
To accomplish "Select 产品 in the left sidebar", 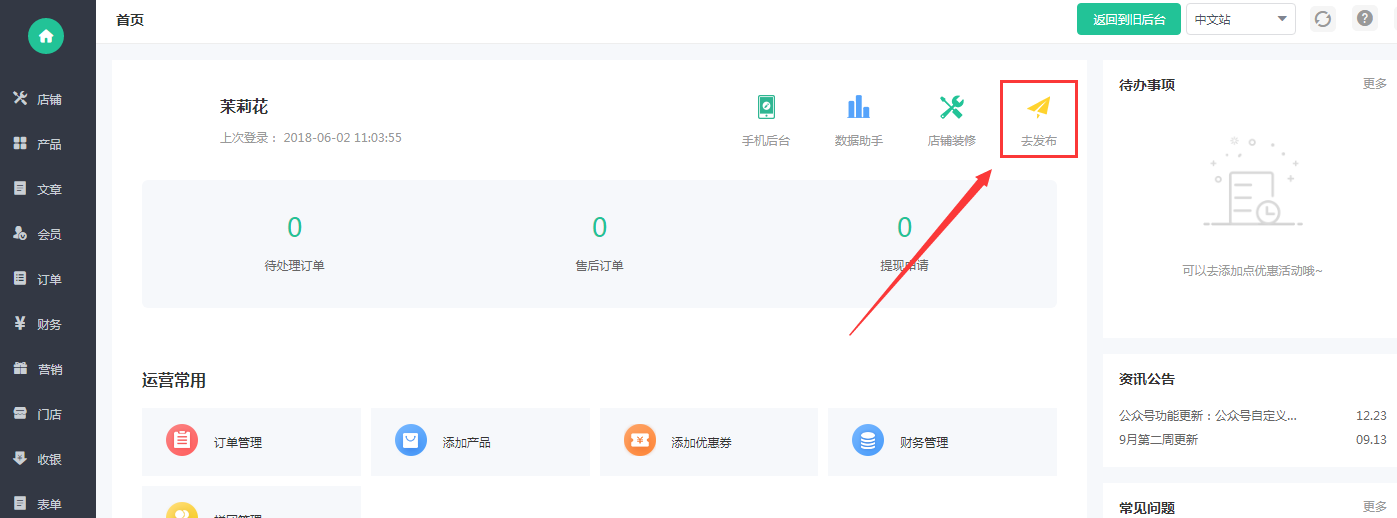I will [47, 144].
